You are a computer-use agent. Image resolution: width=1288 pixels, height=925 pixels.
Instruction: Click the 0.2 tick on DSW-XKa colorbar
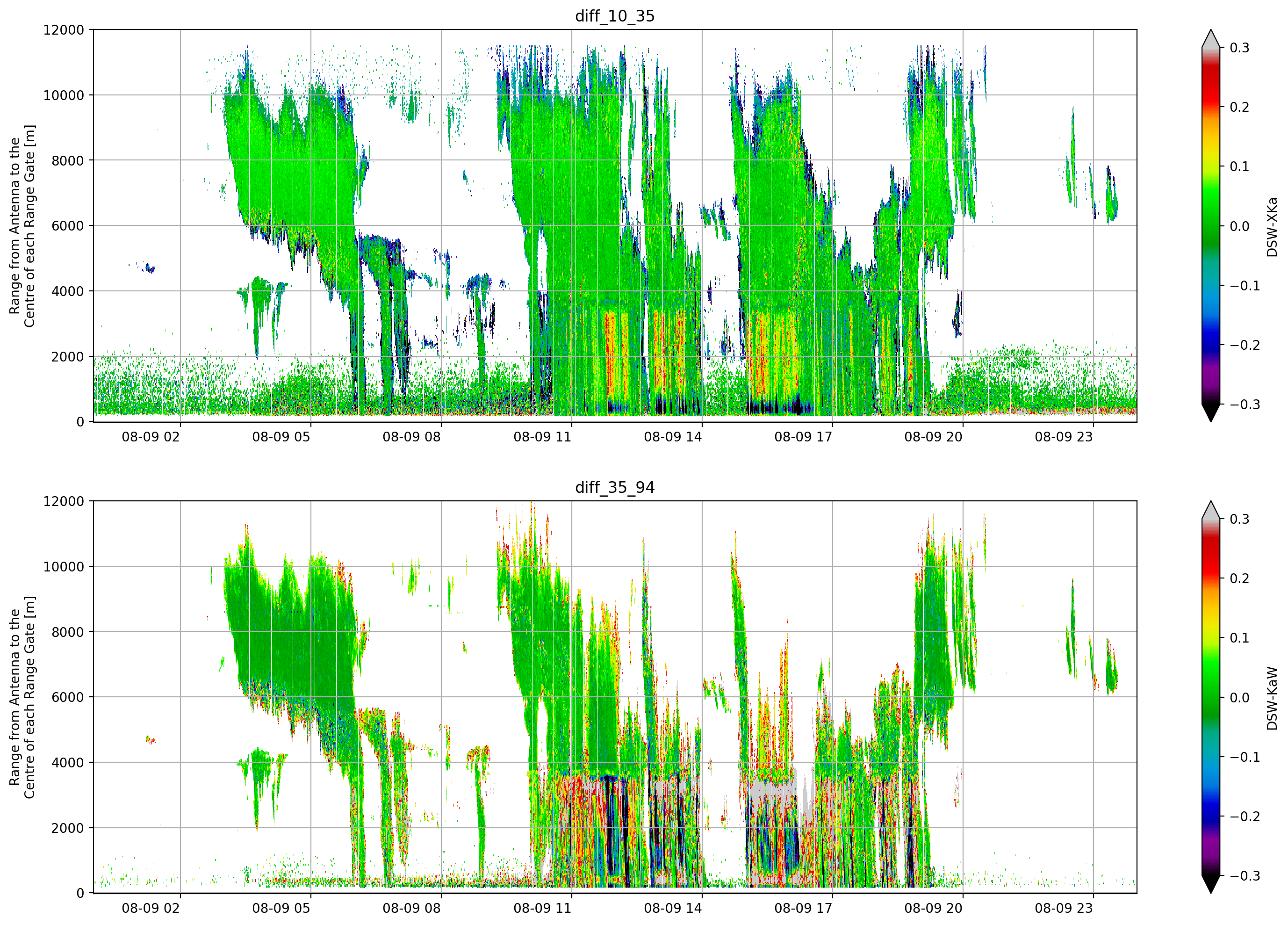[x=1240, y=108]
